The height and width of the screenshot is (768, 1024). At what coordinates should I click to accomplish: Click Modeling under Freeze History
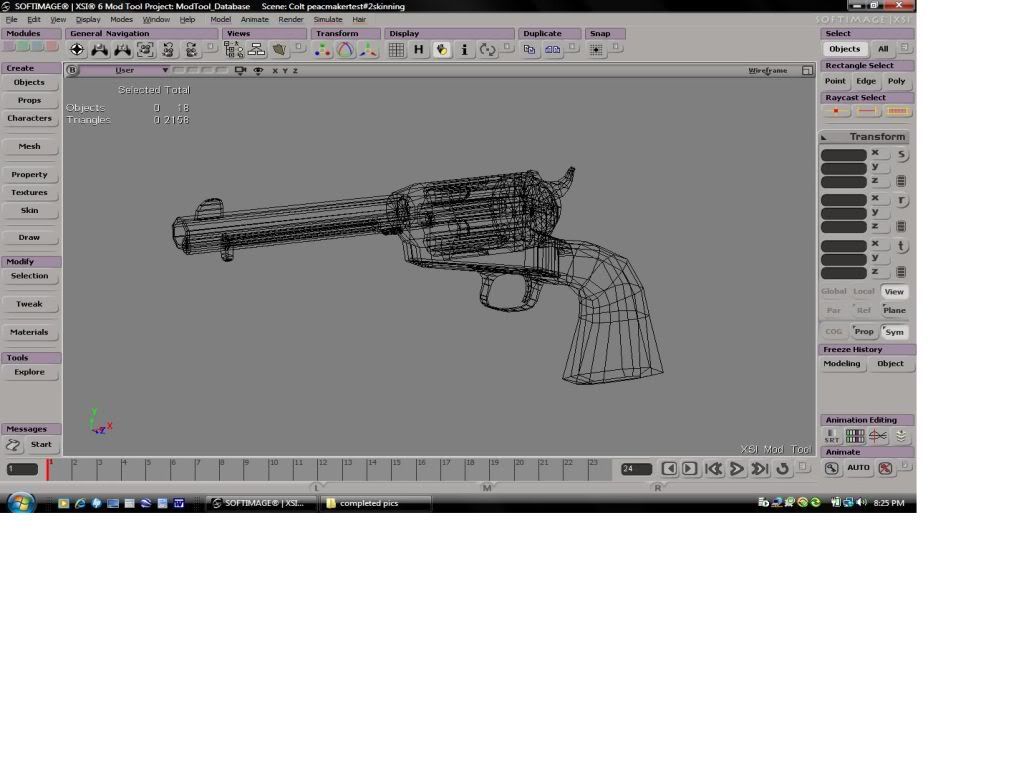842,364
